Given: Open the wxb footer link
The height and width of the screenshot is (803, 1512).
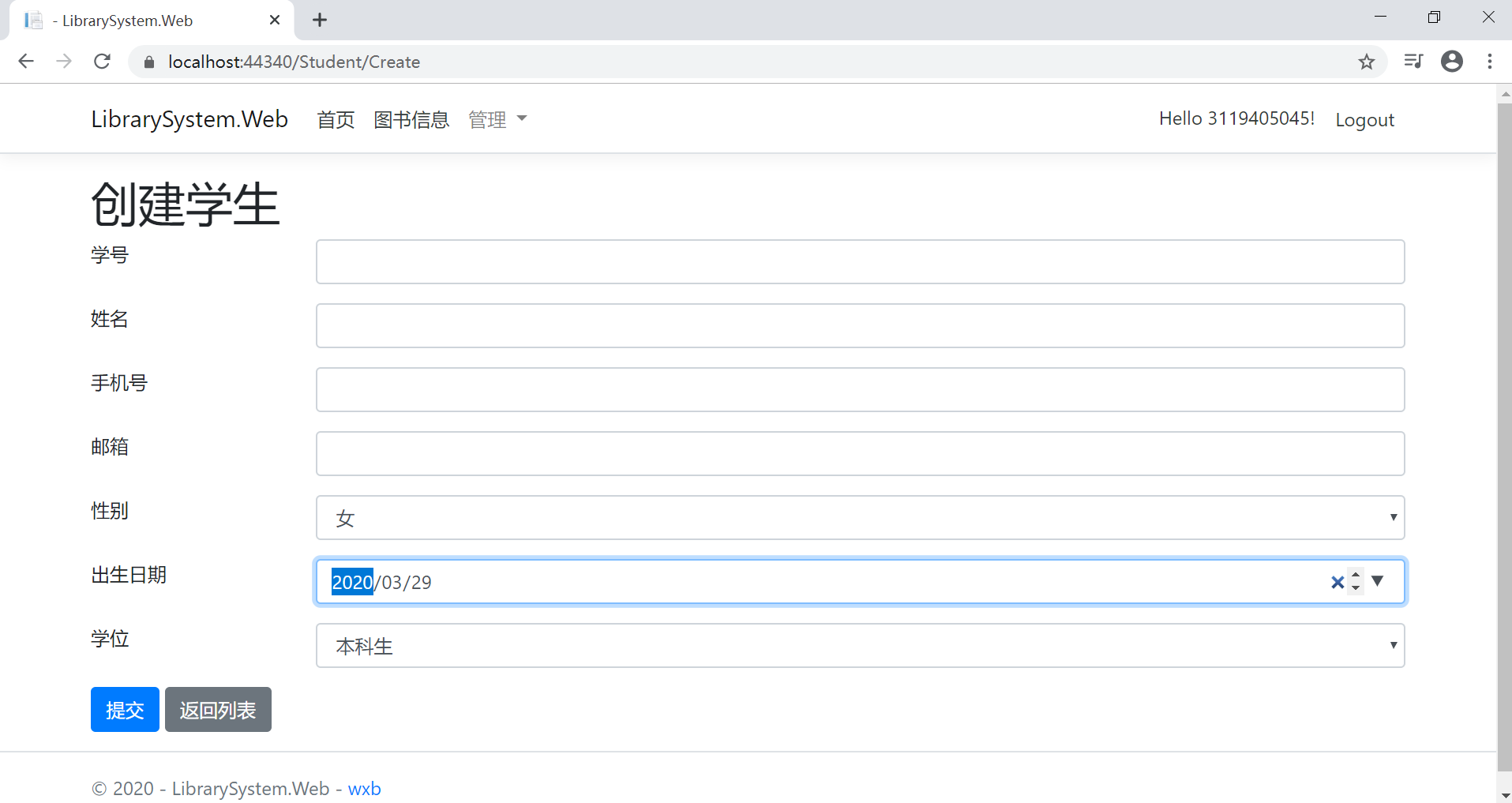Looking at the screenshot, I should [365, 789].
